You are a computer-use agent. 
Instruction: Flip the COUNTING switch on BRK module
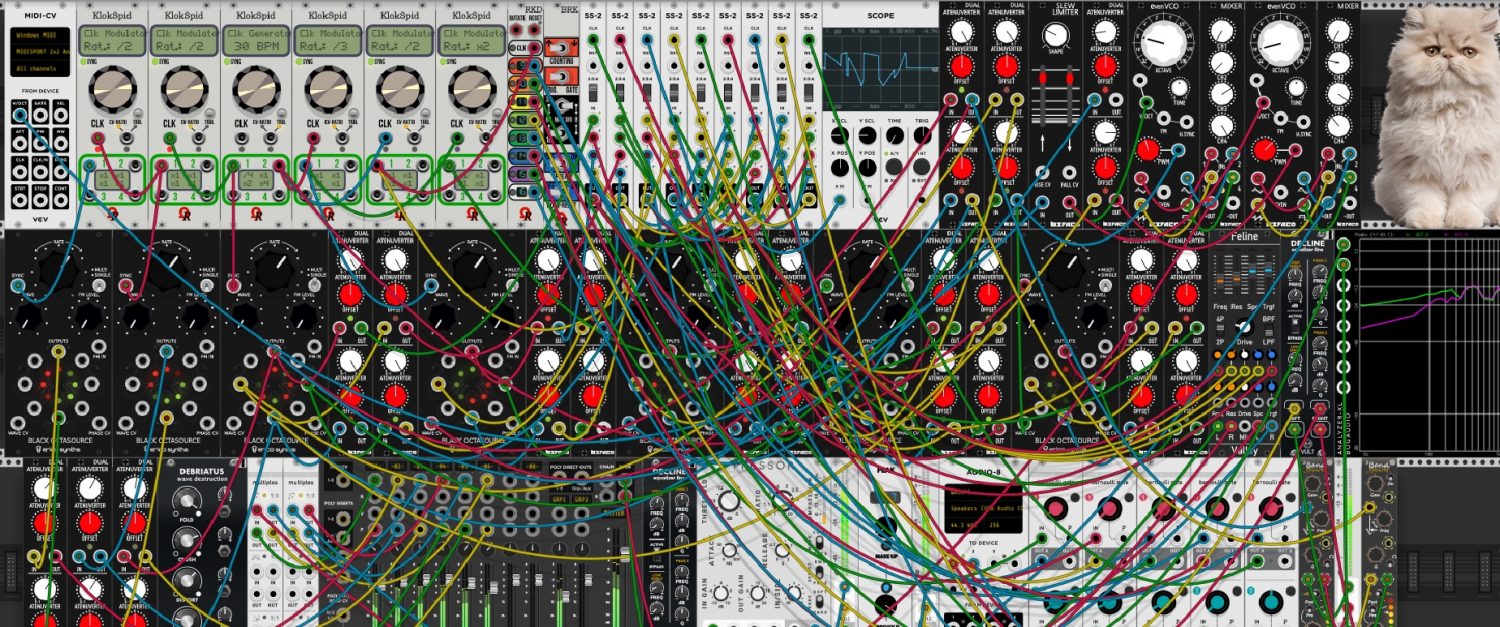[x=562, y=48]
